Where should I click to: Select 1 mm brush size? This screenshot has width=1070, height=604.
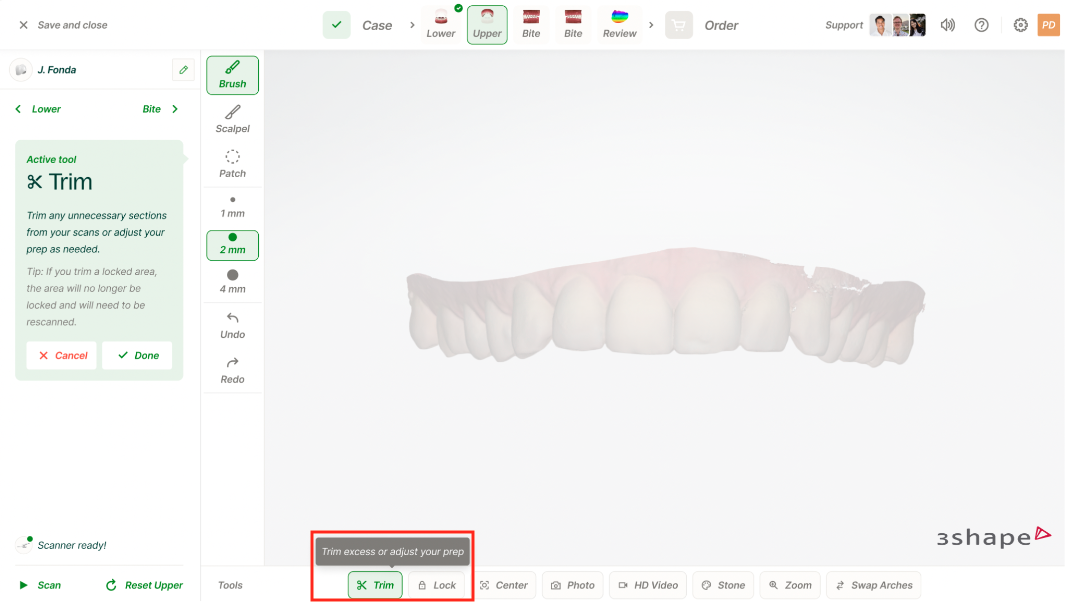232,207
